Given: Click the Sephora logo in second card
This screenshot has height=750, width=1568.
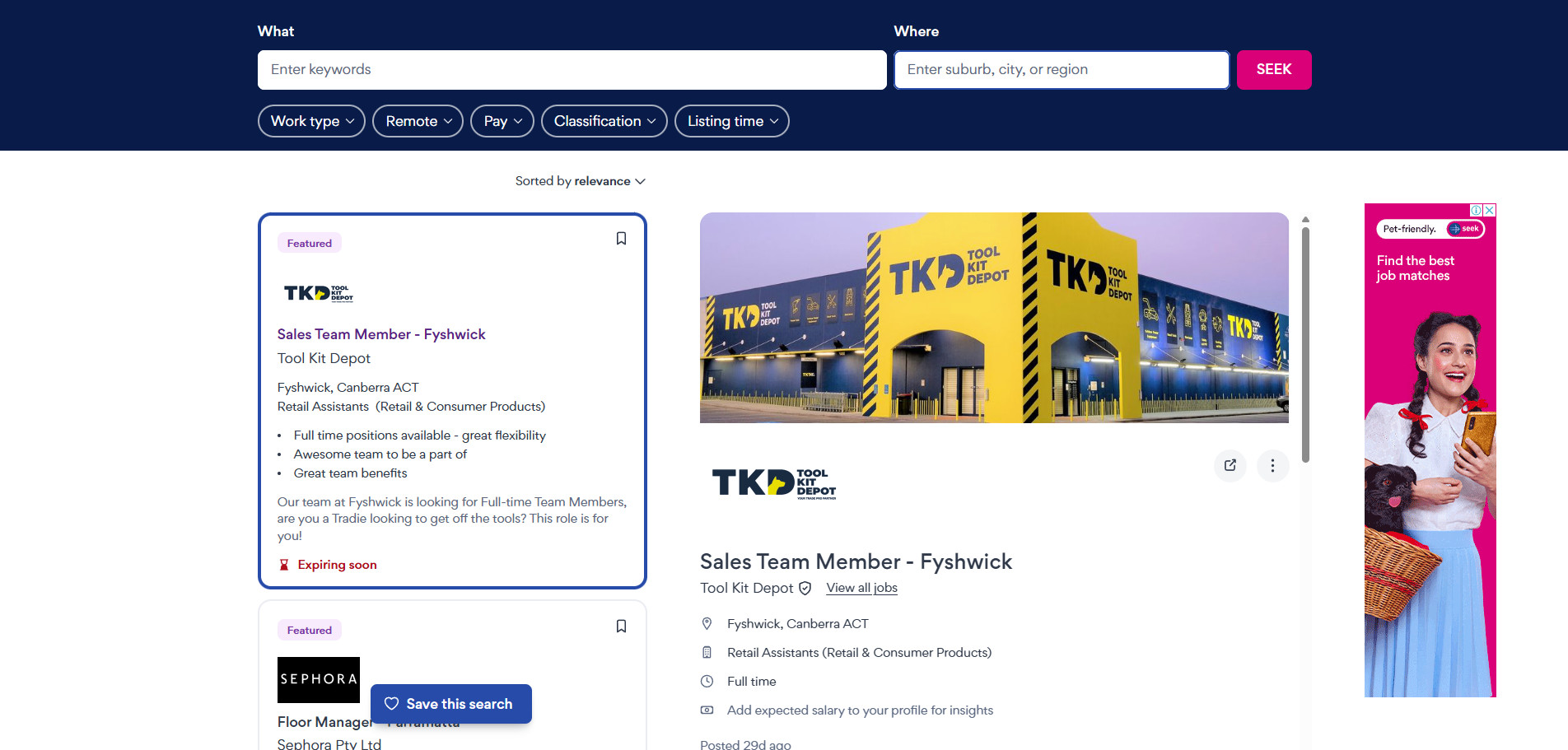Looking at the screenshot, I should [319, 679].
